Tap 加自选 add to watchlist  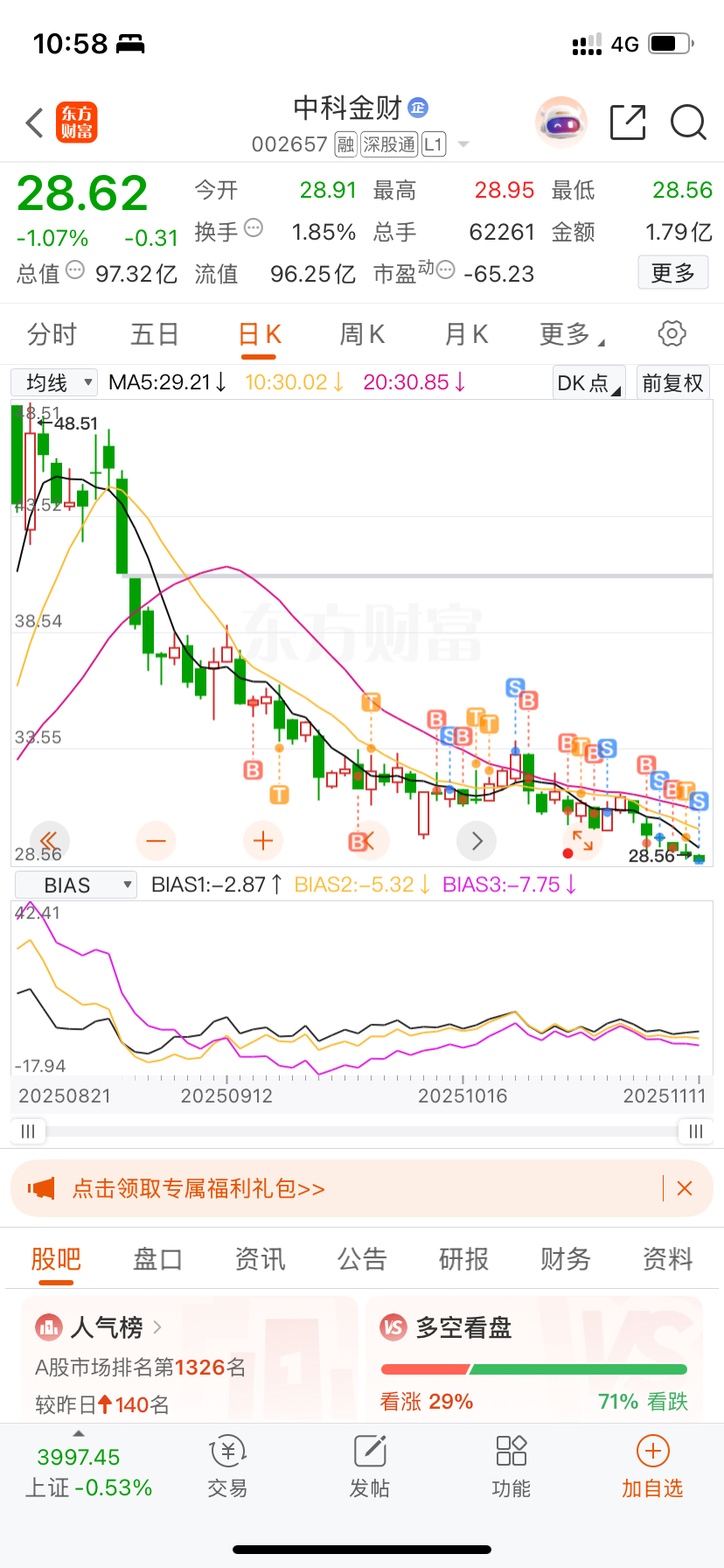click(652, 1467)
